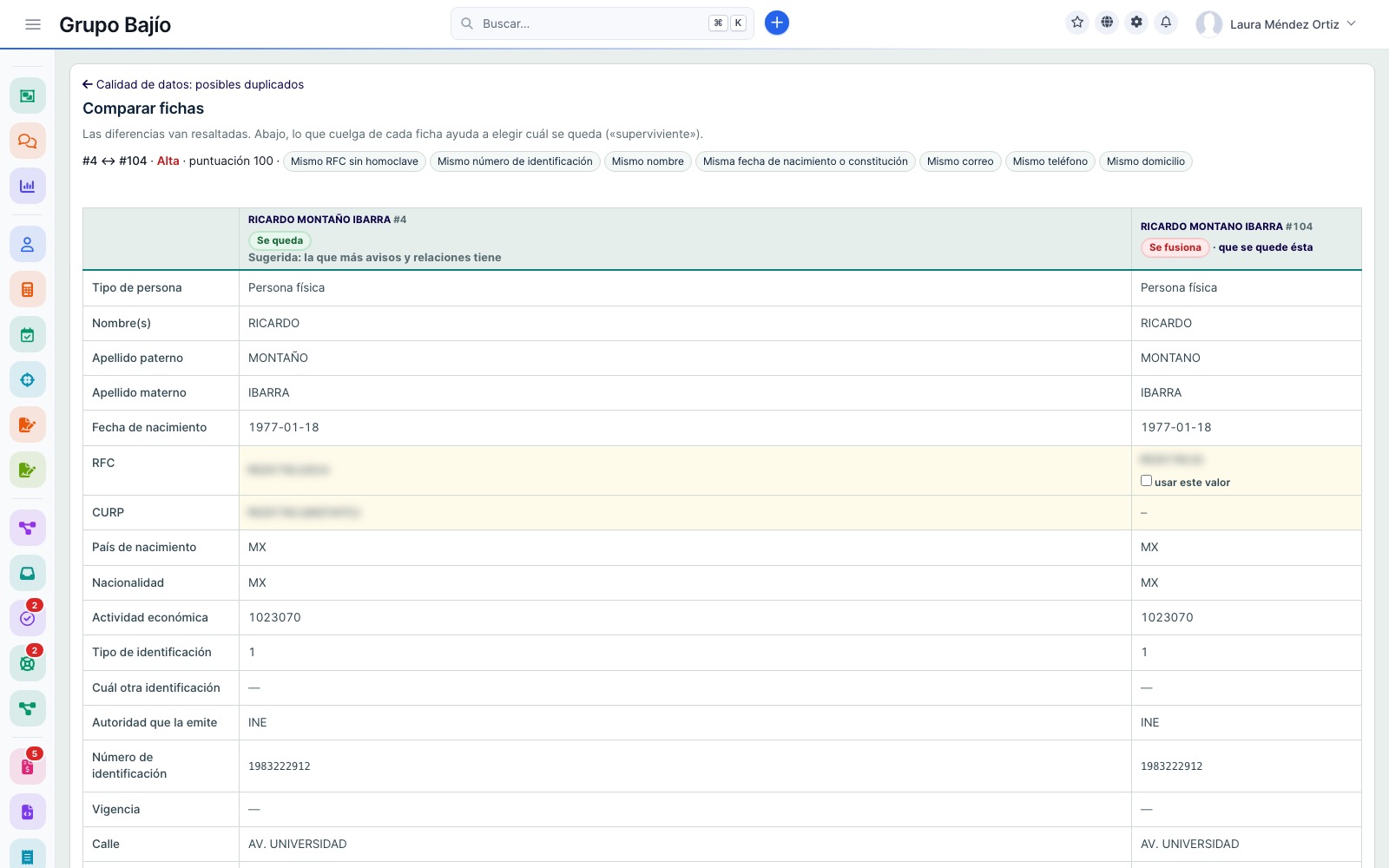The image size is (1389, 868).
Task: Open the language globe icon
Action: pos(1107,23)
